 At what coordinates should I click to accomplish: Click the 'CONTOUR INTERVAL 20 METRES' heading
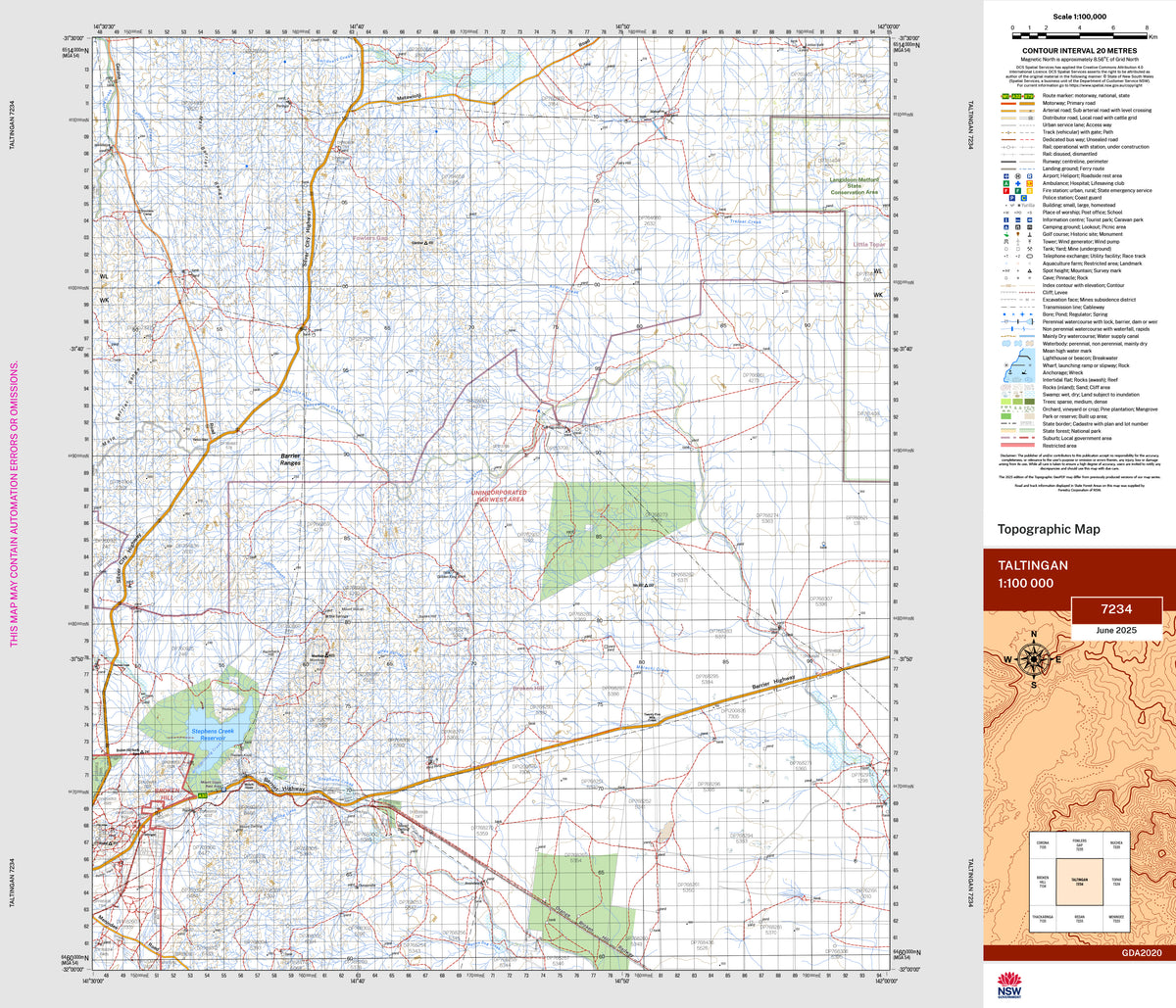[1078, 49]
